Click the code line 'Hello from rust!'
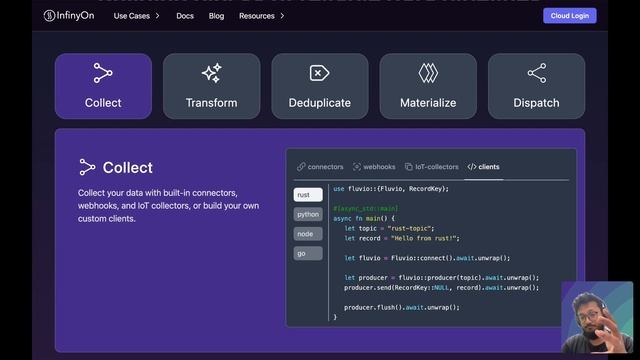The width and height of the screenshot is (640, 360). pos(402,238)
